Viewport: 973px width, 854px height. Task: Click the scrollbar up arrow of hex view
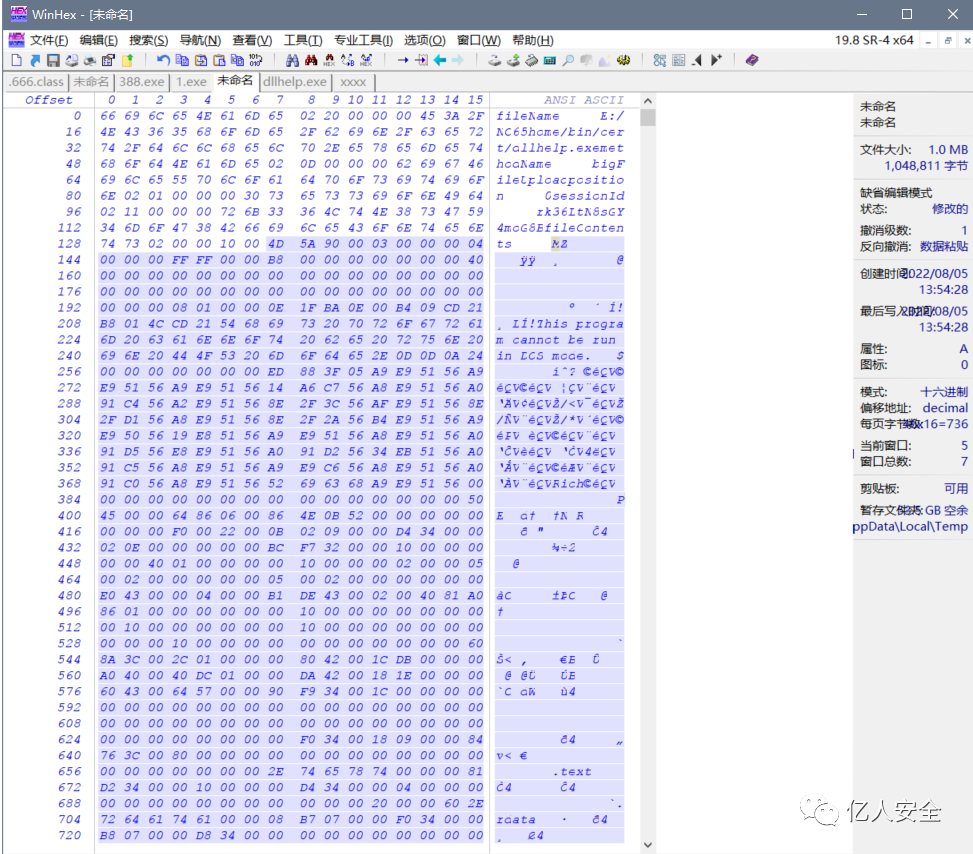648,101
